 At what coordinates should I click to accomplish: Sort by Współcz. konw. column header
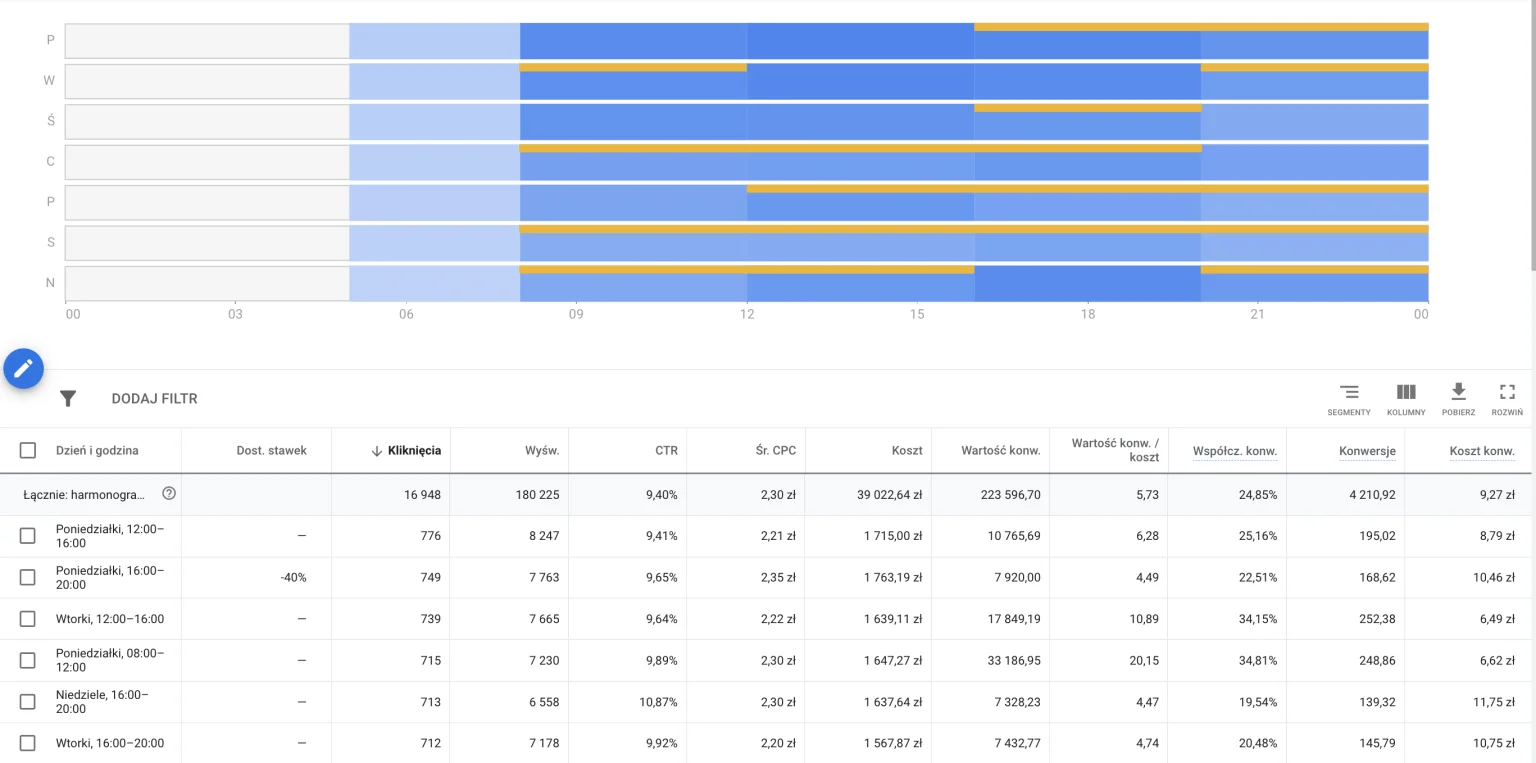click(1234, 451)
